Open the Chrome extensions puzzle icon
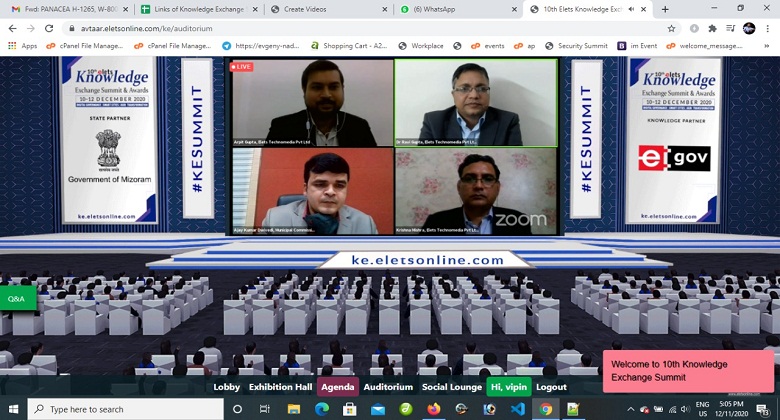Screen dimensions: 780x420 click(x=711, y=28)
